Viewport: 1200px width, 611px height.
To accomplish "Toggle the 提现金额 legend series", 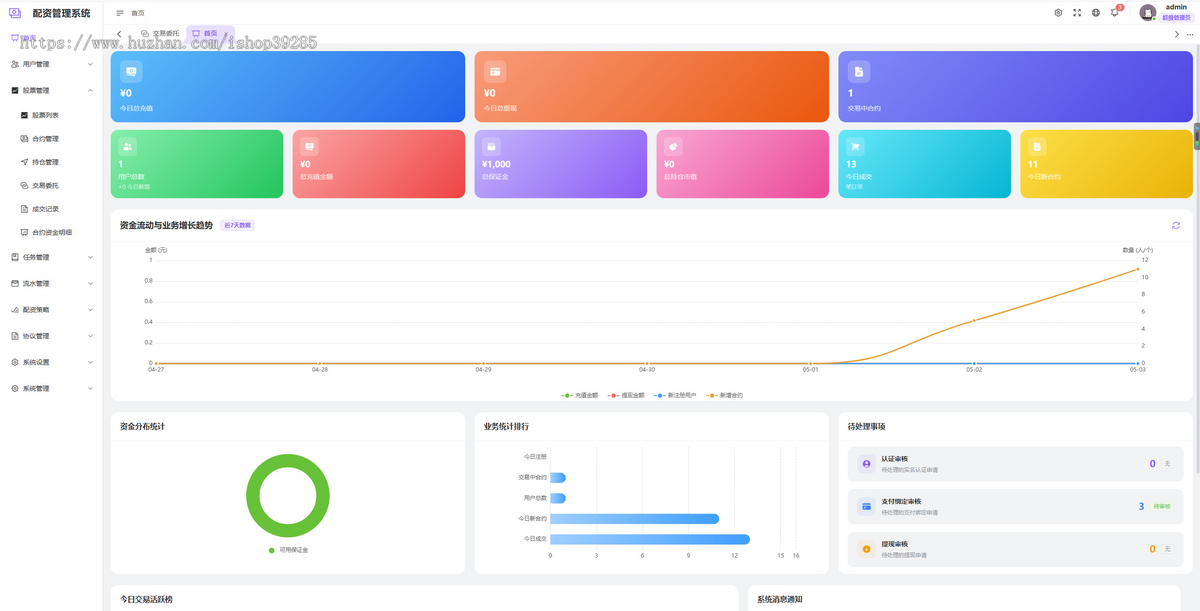I will 627,395.
